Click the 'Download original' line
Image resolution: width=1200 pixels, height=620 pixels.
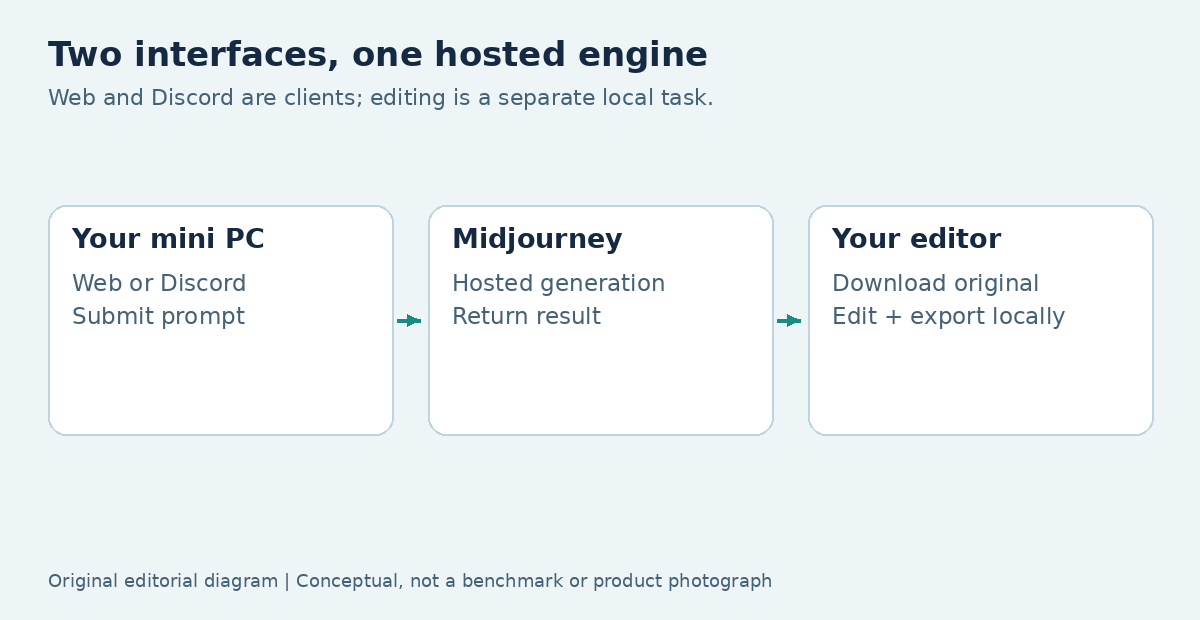coord(935,284)
